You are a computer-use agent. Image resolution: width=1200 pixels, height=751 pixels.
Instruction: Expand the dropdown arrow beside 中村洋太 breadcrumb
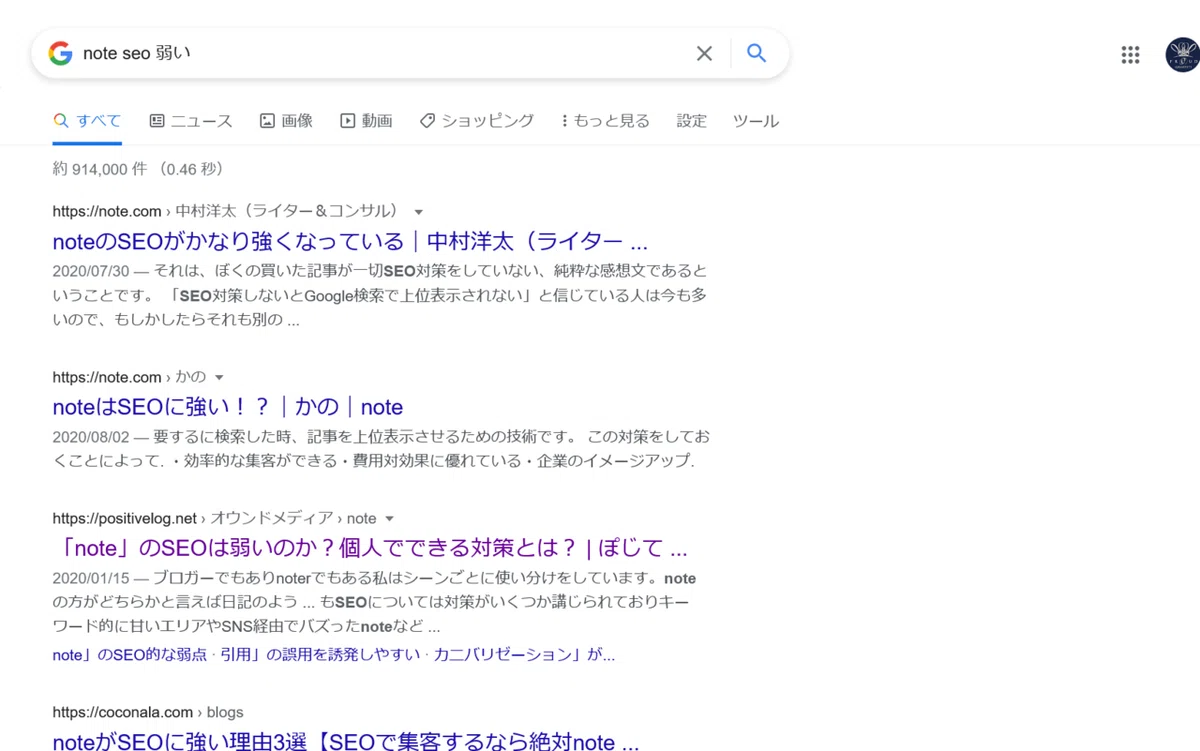(x=419, y=212)
